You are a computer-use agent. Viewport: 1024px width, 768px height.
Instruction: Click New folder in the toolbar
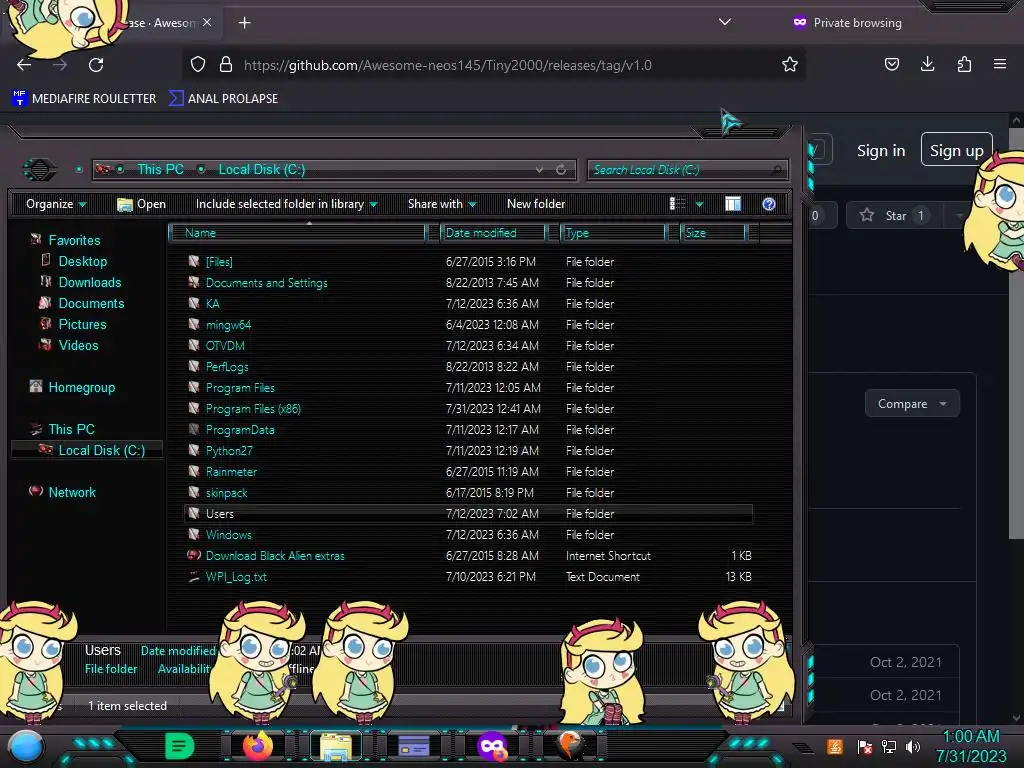(536, 204)
